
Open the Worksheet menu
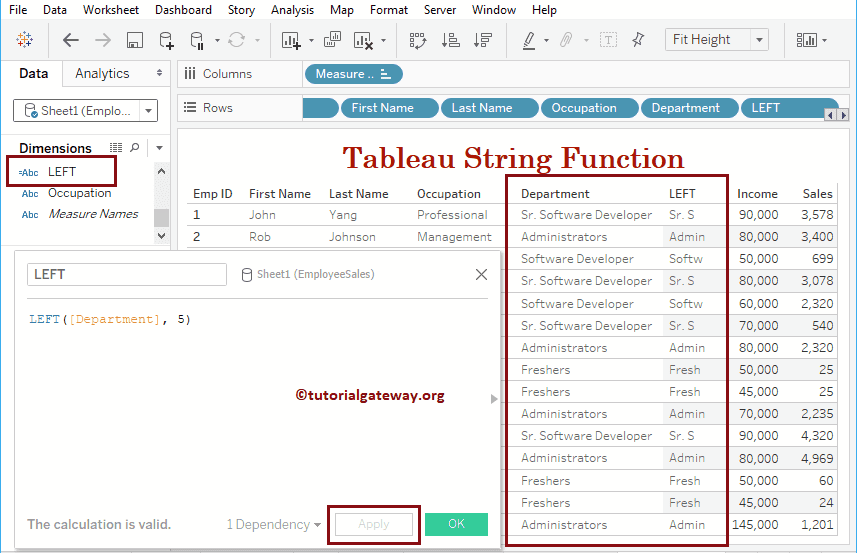click(111, 10)
